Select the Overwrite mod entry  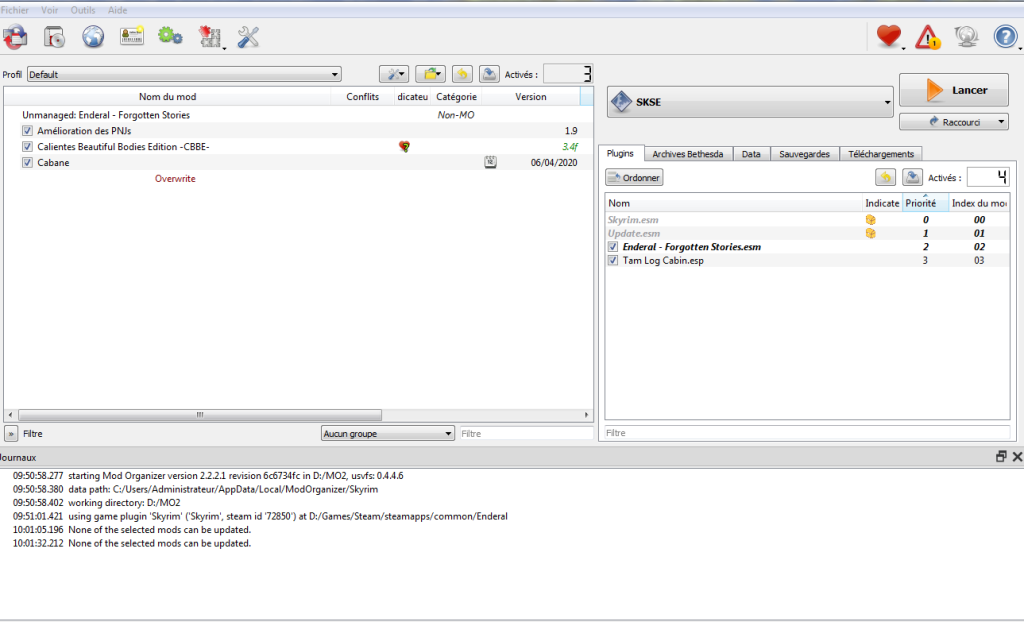coord(175,178)
